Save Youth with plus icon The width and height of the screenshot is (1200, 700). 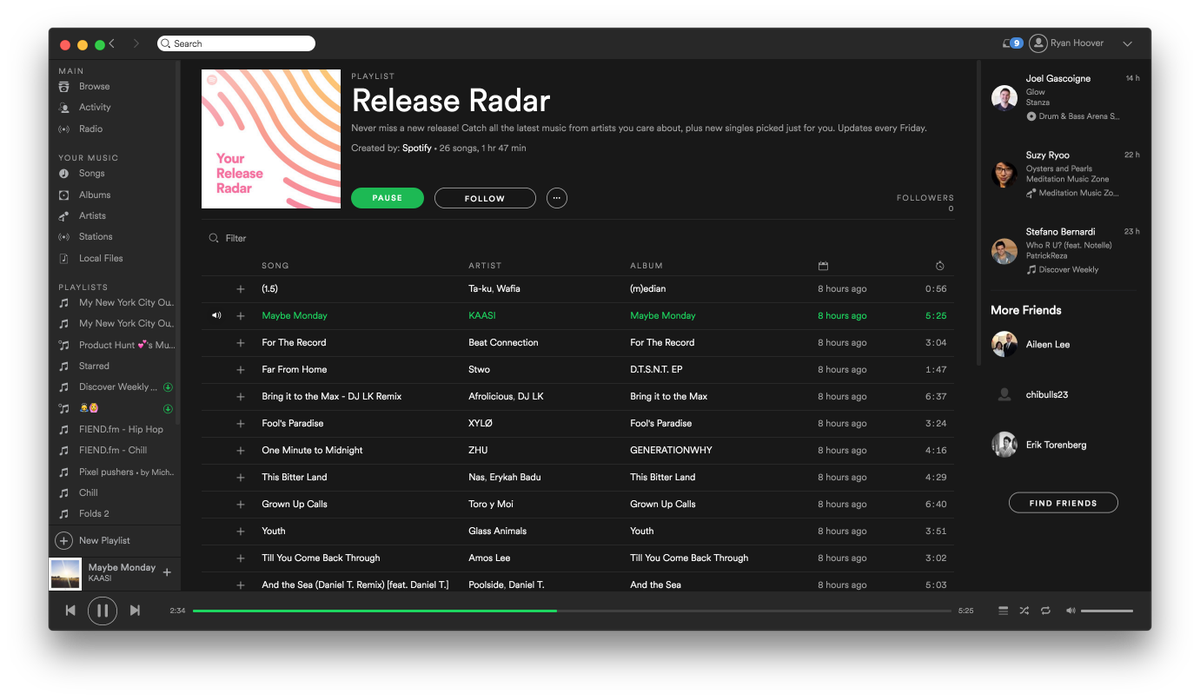coord(240,532)
